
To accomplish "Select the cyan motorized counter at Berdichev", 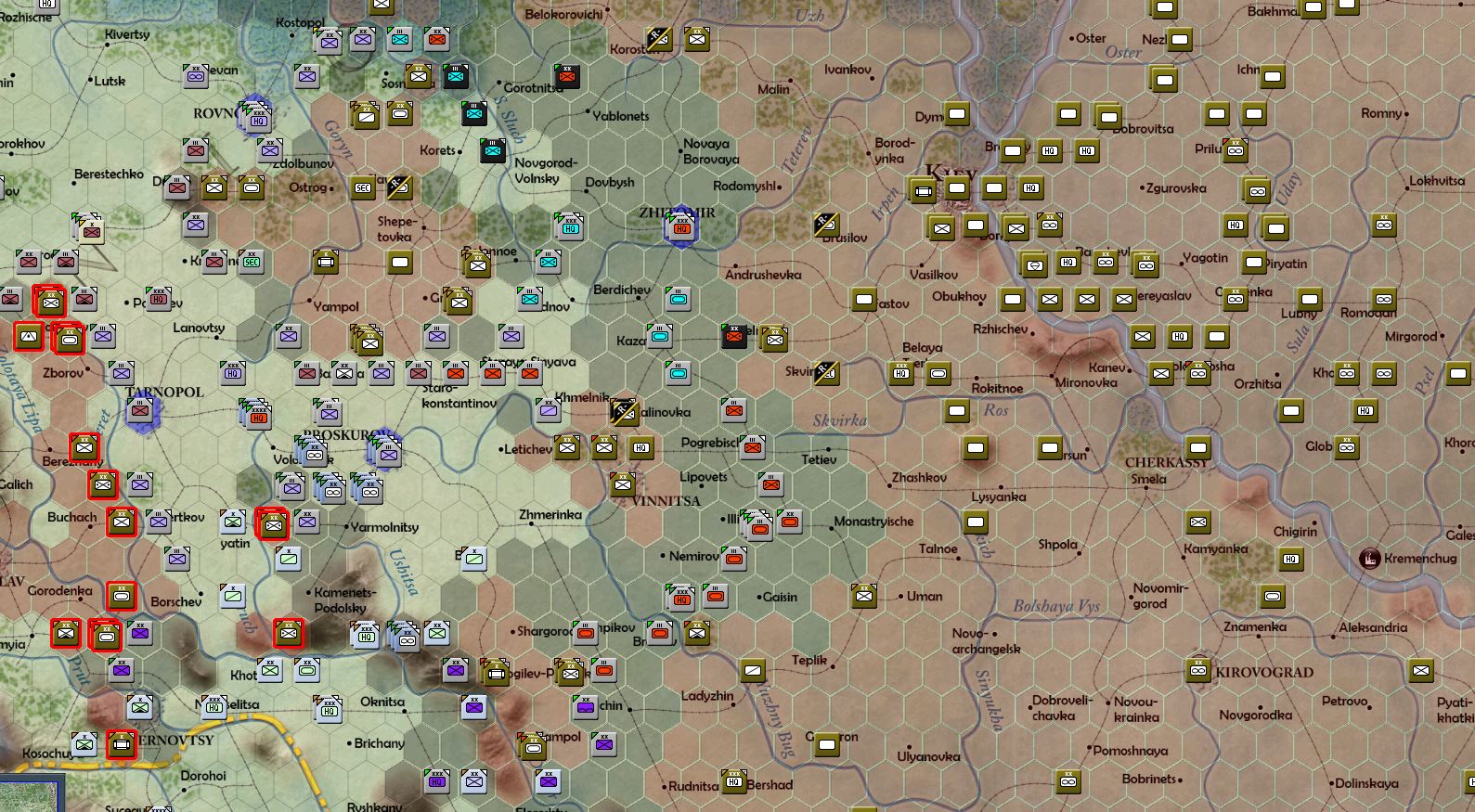I will click(x=679, y=299).
